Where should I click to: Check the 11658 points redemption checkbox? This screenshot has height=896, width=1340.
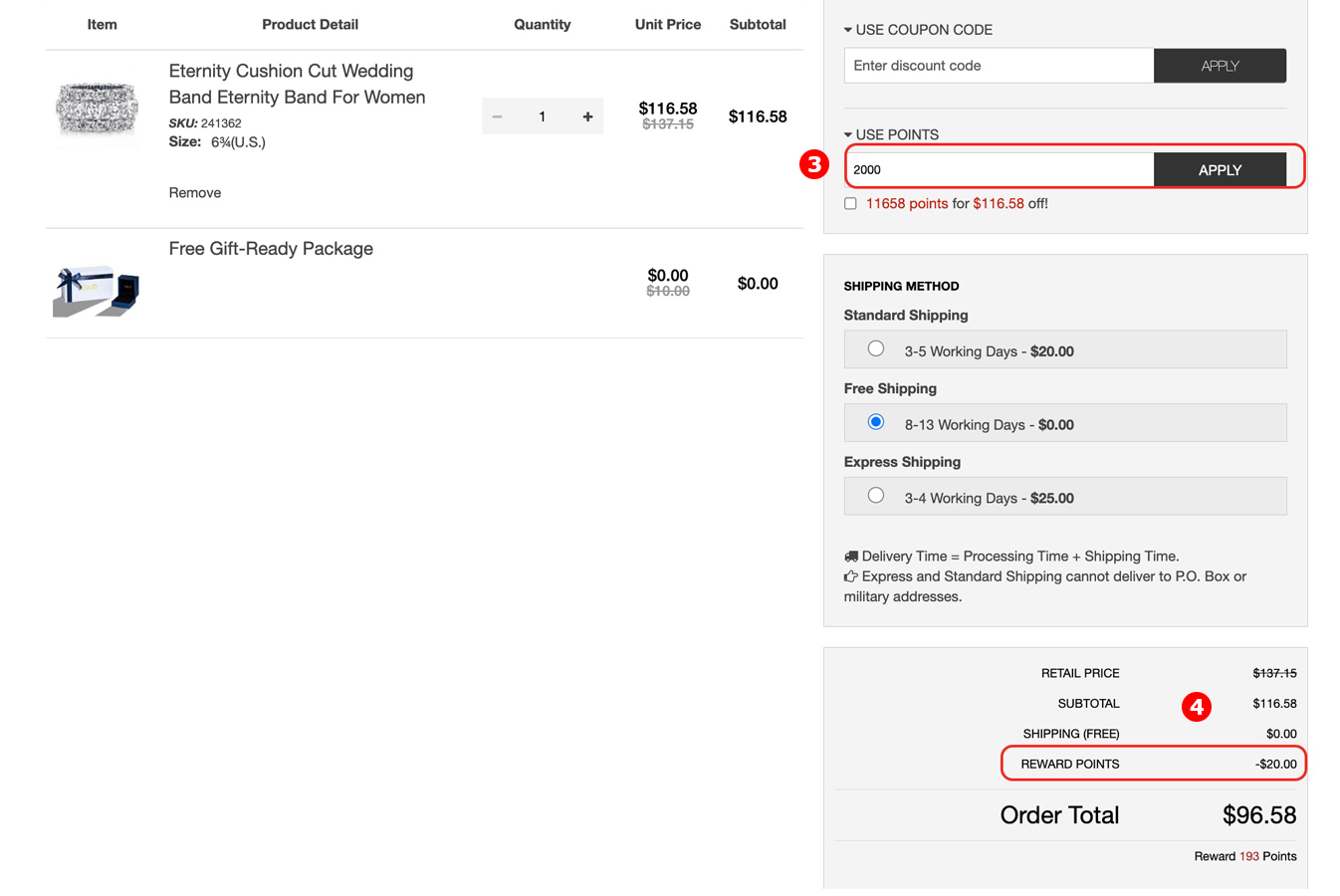[x=850, y=203]
